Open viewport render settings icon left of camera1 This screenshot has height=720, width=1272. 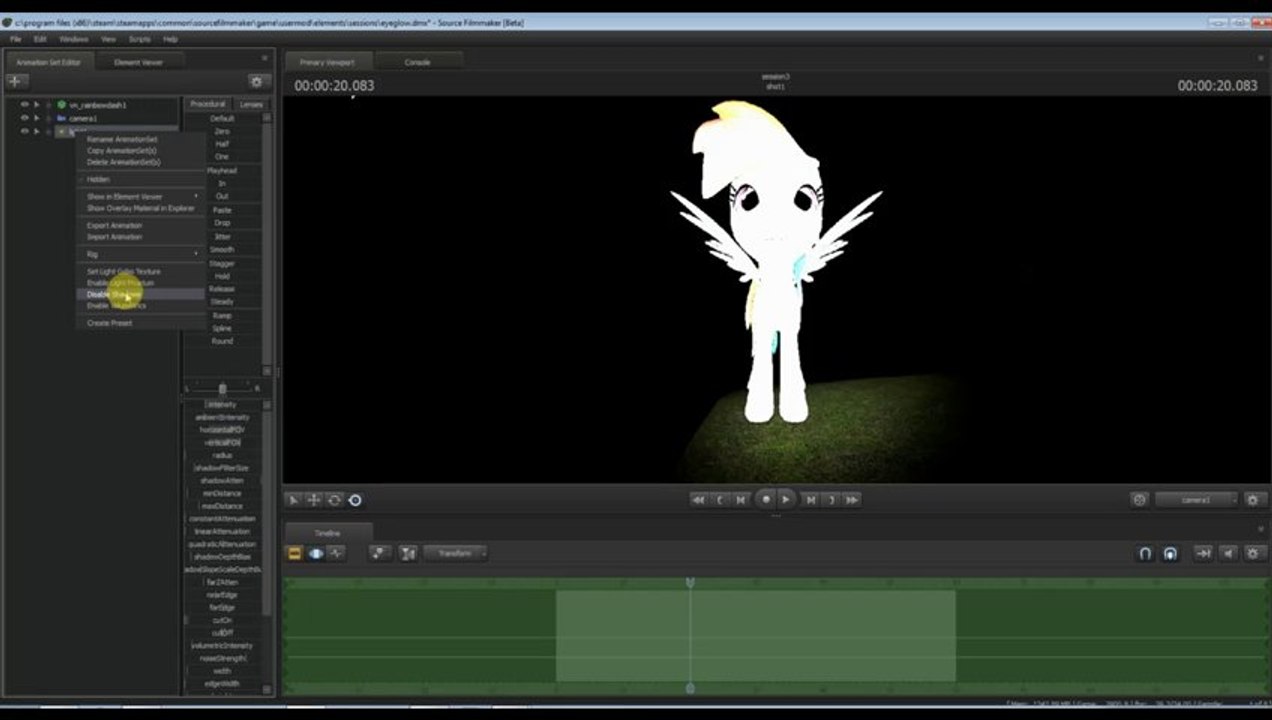(x=1139, y=500)
